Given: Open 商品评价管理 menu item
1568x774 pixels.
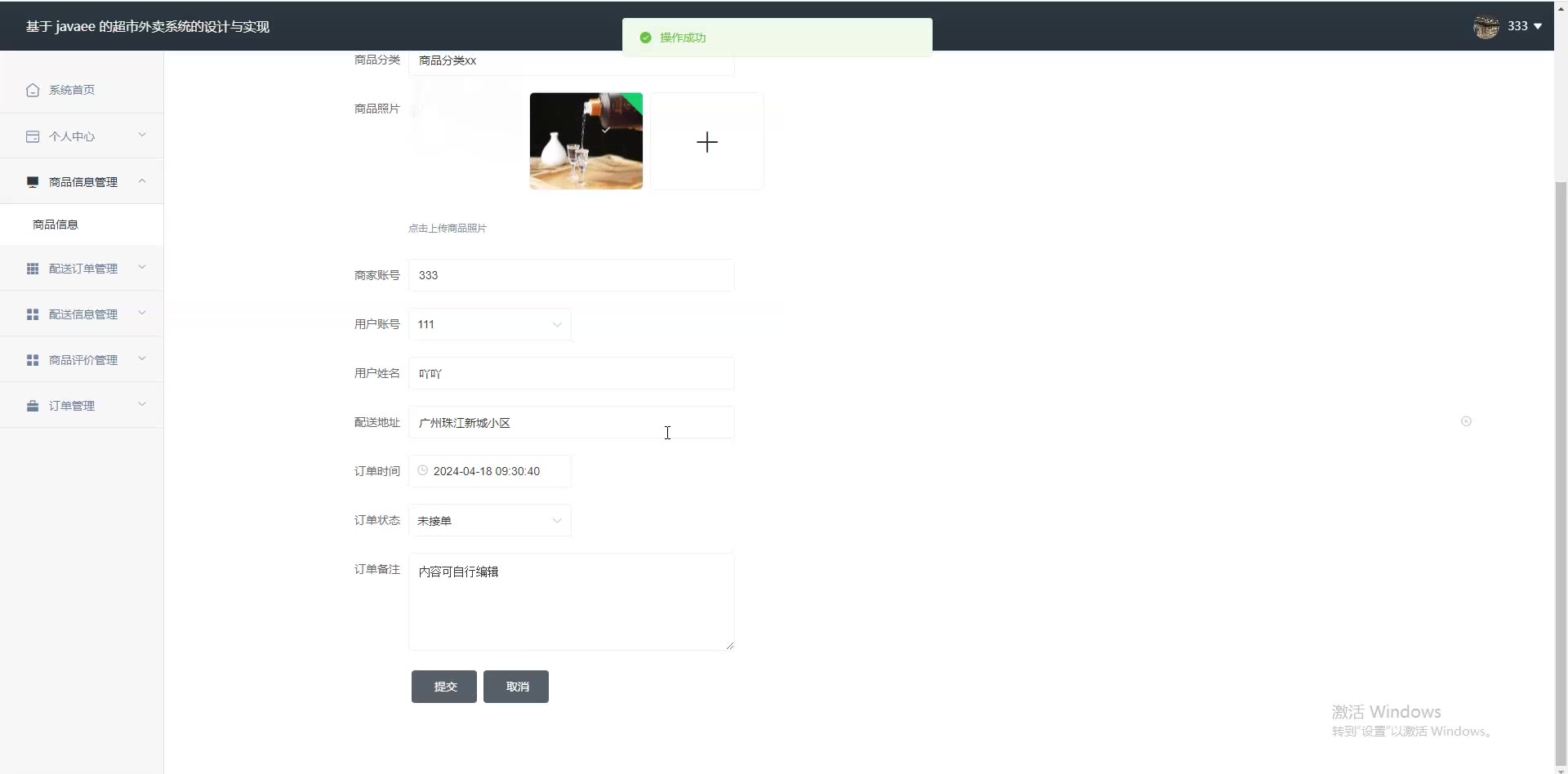Looking at the screenshot, I should (82, 360).
